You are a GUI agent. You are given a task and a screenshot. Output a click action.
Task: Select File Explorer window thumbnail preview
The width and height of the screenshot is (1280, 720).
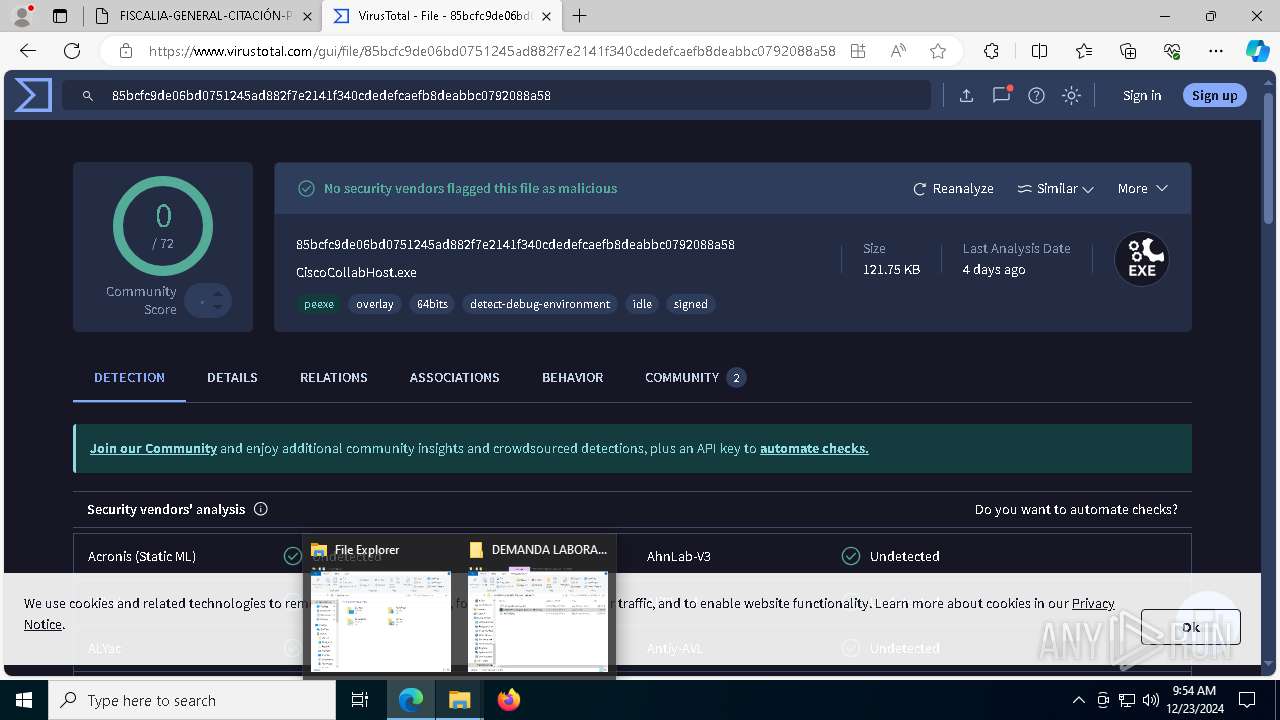[380, 620]
